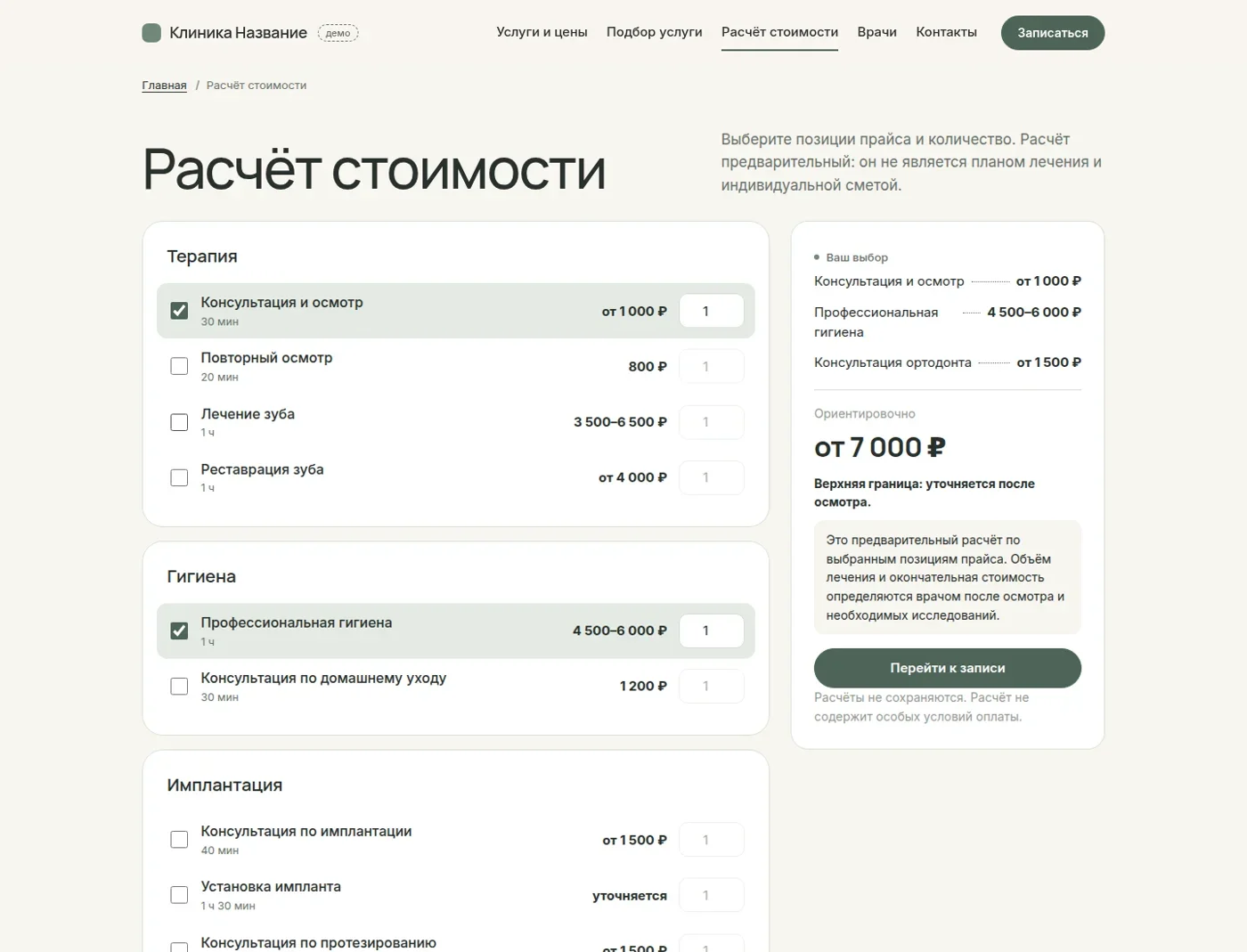Screen dimensions: 1247x952
Task: Open the Клиника Название home link
Action: coord(224,33)
